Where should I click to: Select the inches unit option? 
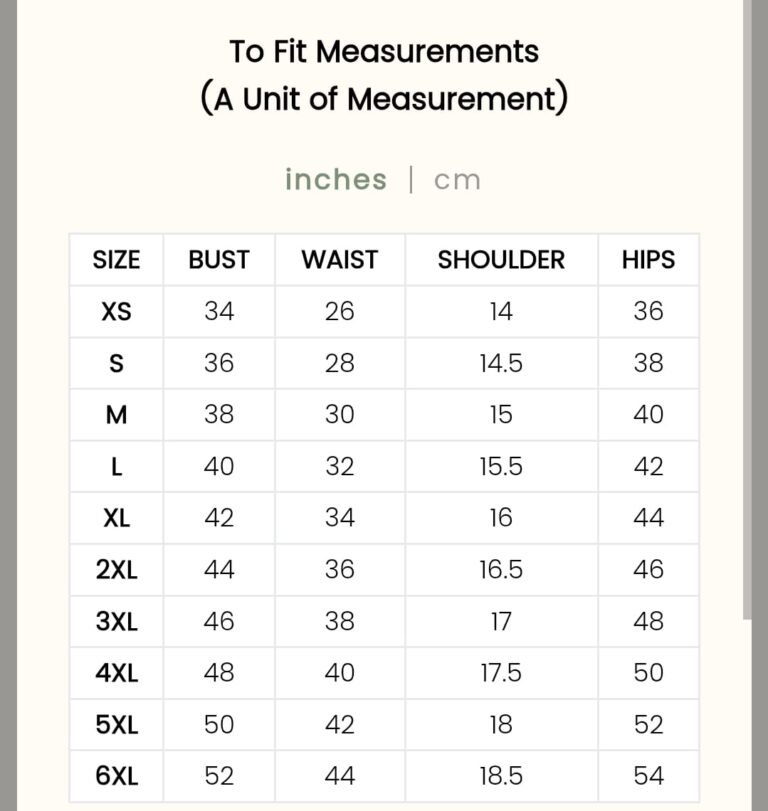pyautogui.click(x=335, y=180)
